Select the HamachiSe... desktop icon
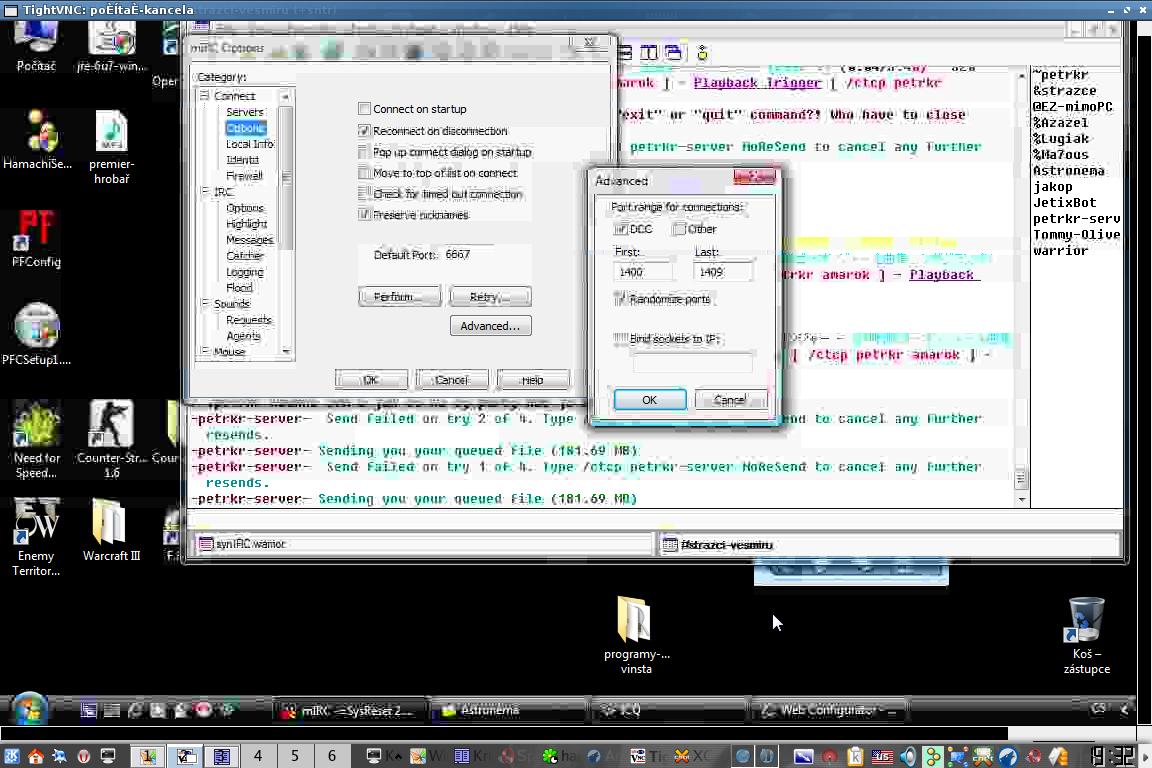 pyautogui.click(x=37, y=140)
